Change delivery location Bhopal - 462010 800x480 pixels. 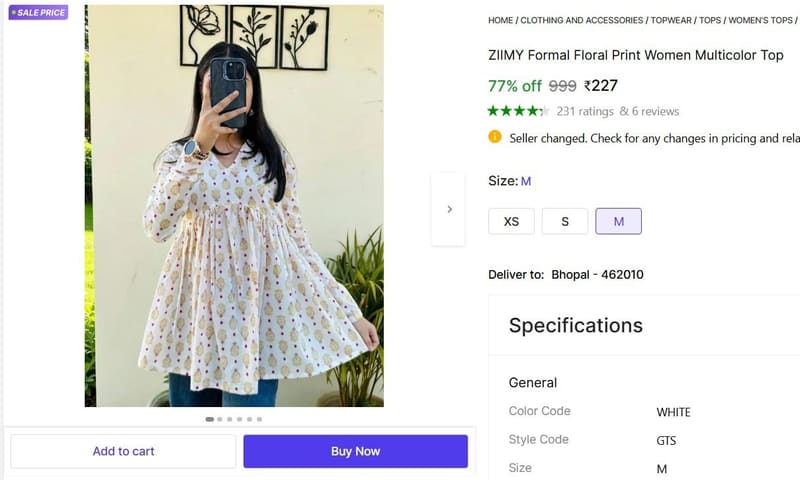[x=597, y=274]
